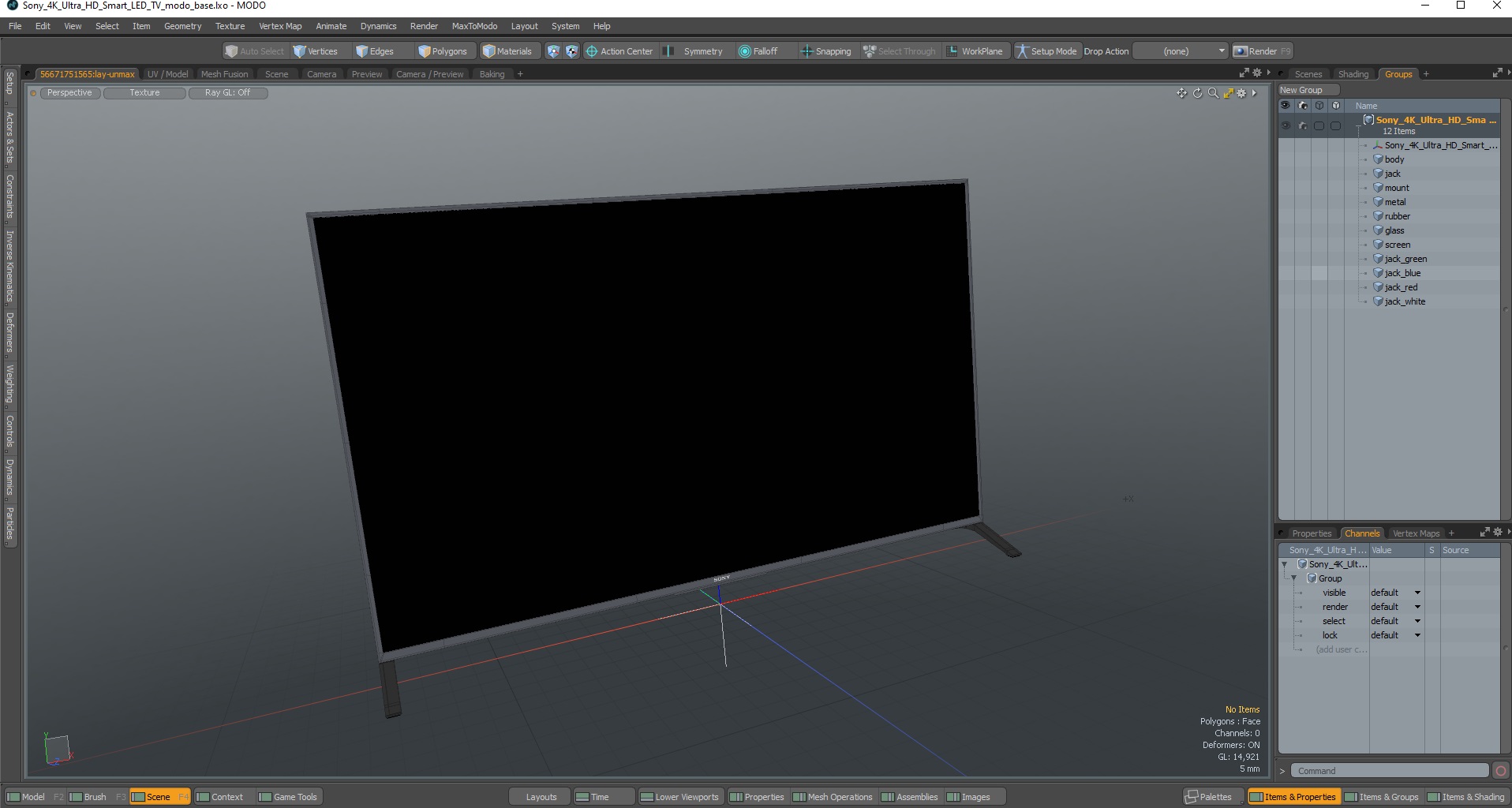Open the Inverse Kinematics side tab

click(x=9, y=267)
